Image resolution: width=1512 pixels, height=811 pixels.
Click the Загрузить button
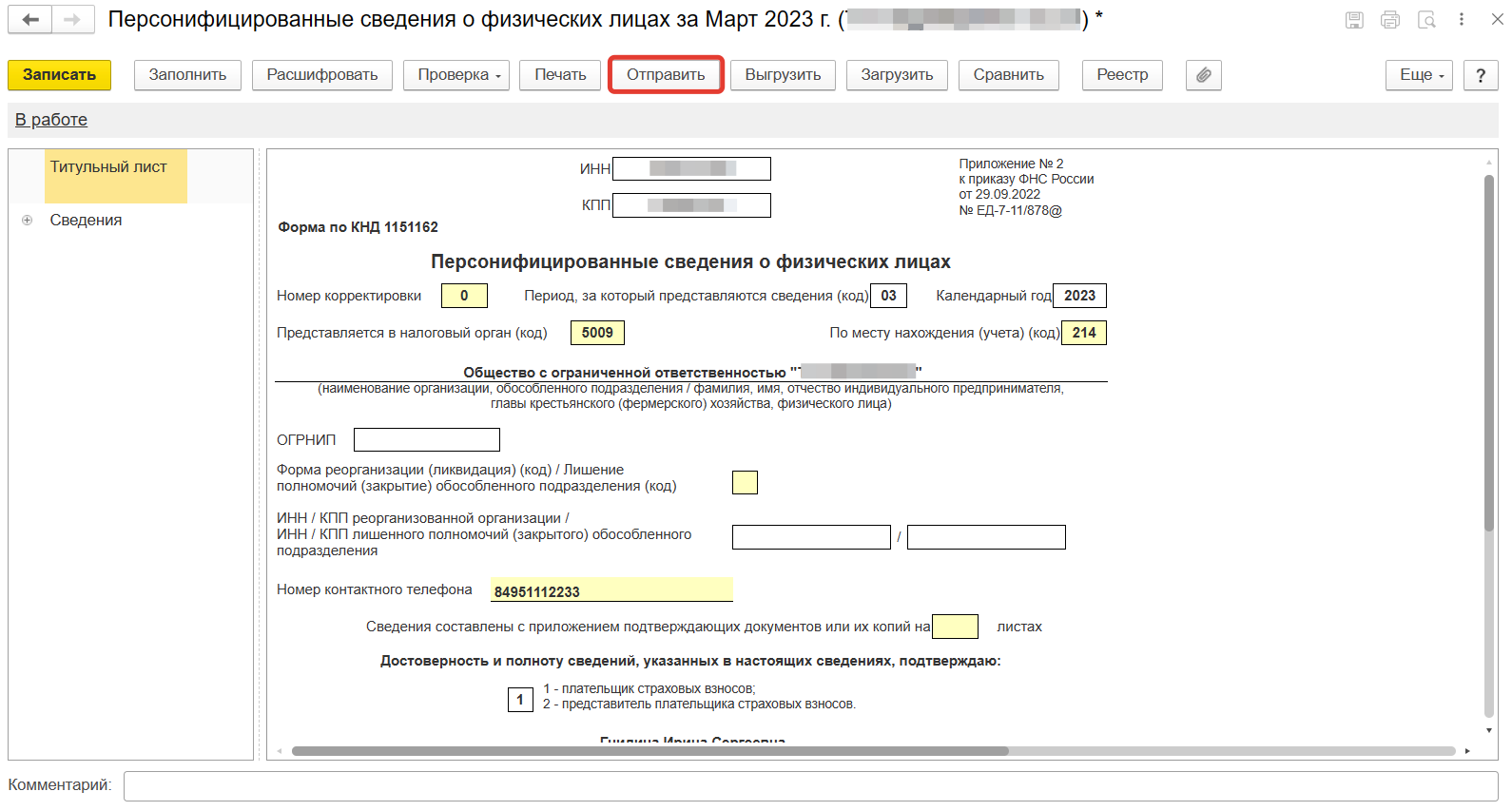click(x=897, y=75)
